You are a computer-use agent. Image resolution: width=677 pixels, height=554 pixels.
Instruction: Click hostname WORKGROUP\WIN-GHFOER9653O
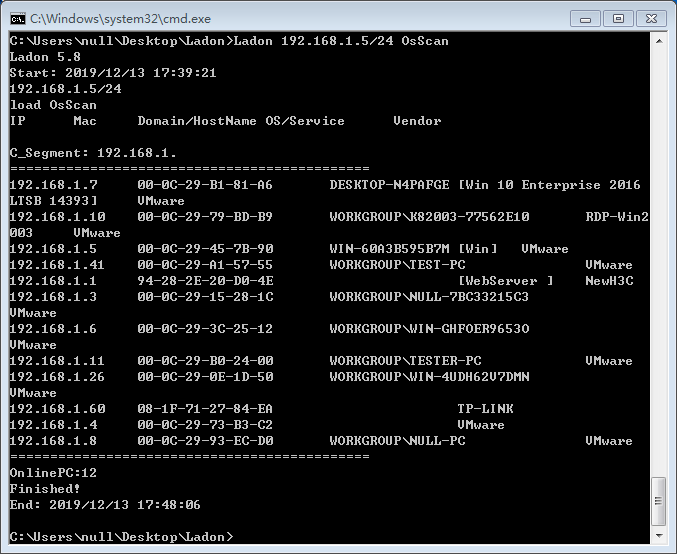(429, 329)
